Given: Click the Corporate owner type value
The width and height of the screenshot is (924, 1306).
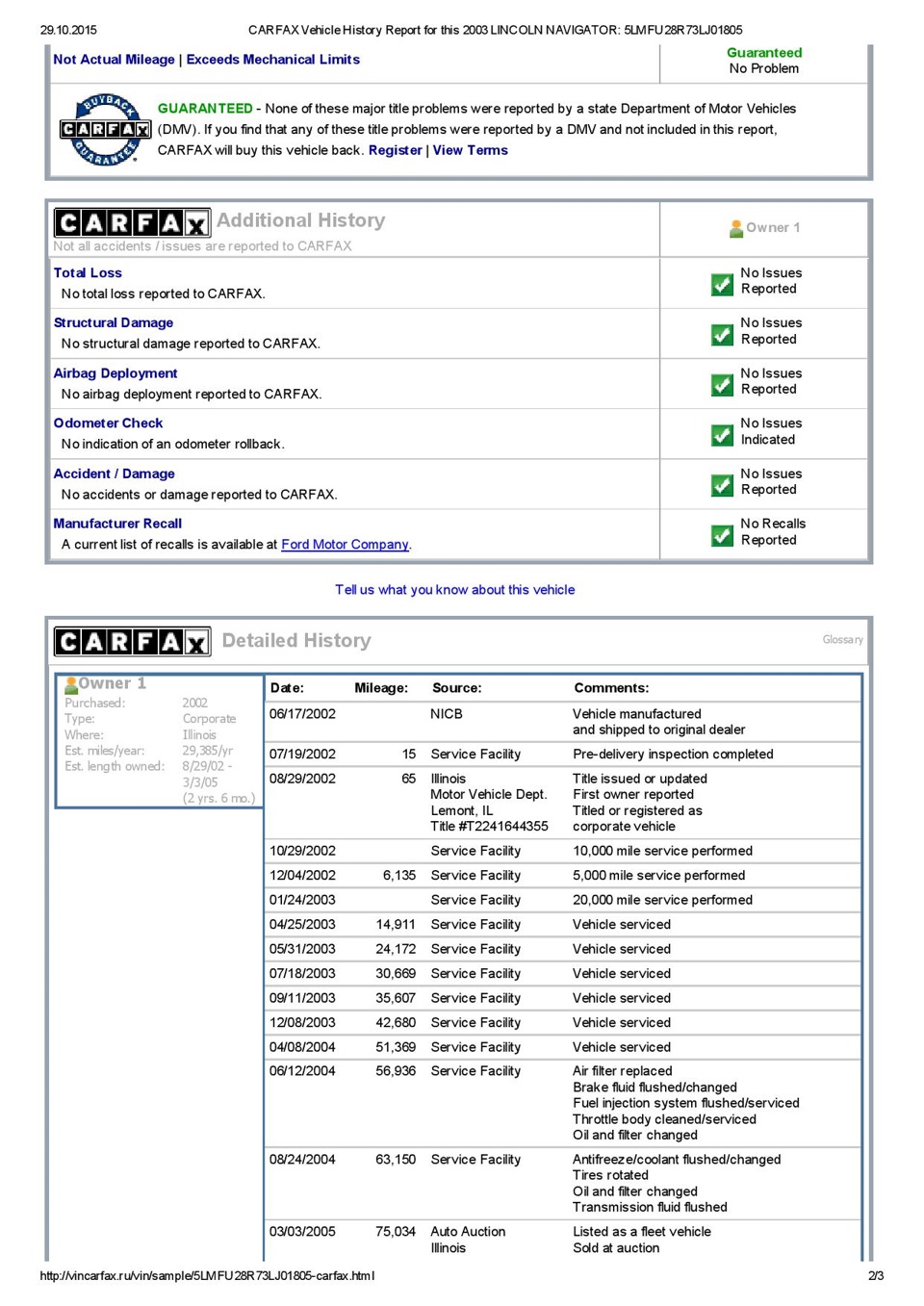Looking at the screenshot, I should tap(209, 719).
